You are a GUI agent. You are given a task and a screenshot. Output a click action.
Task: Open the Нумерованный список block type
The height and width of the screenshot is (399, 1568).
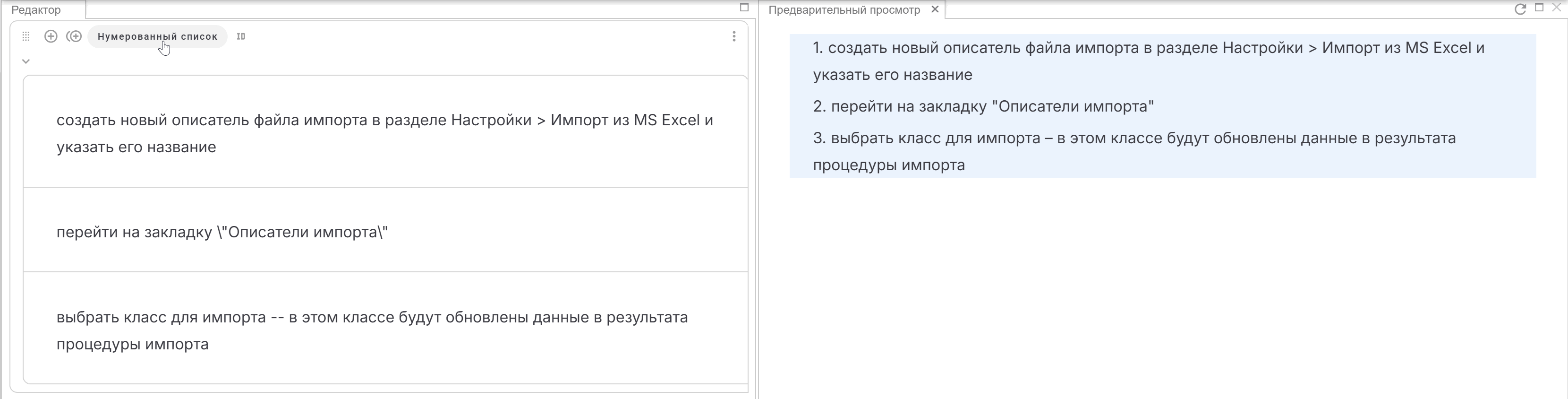pos(158,36)
